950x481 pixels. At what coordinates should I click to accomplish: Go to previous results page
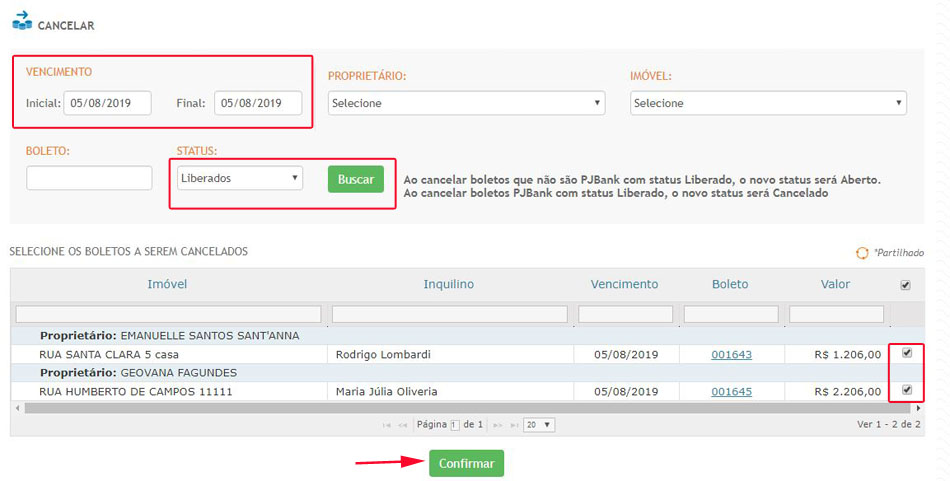pos(403,425)
